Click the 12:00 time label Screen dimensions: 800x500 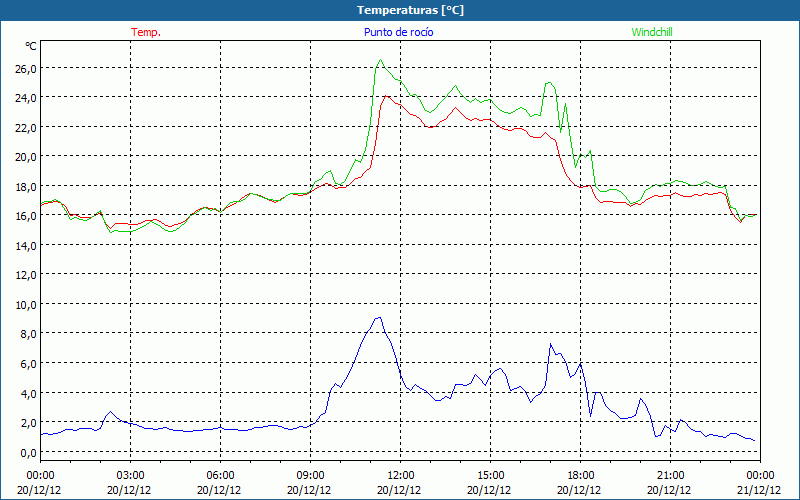coord(401,476)
